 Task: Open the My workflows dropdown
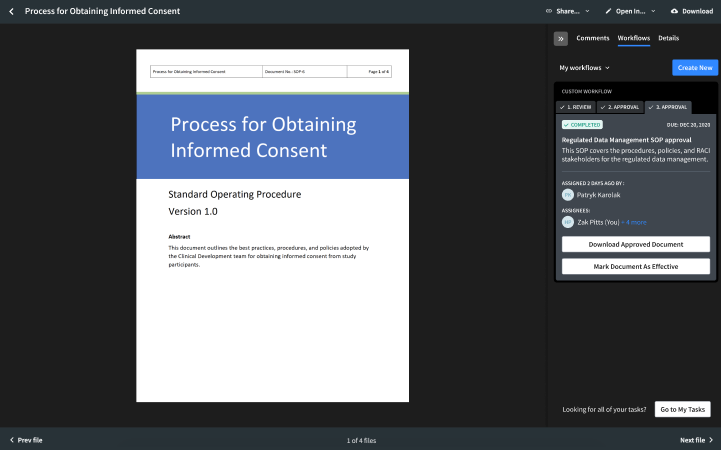[x=585, y=68]
